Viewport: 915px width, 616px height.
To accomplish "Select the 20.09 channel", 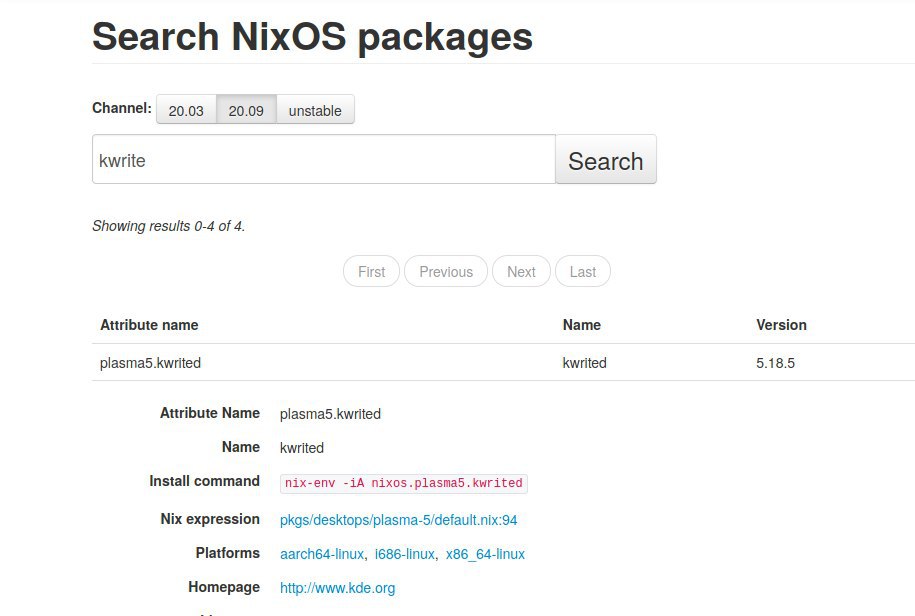I will click(x=246, y=110).
